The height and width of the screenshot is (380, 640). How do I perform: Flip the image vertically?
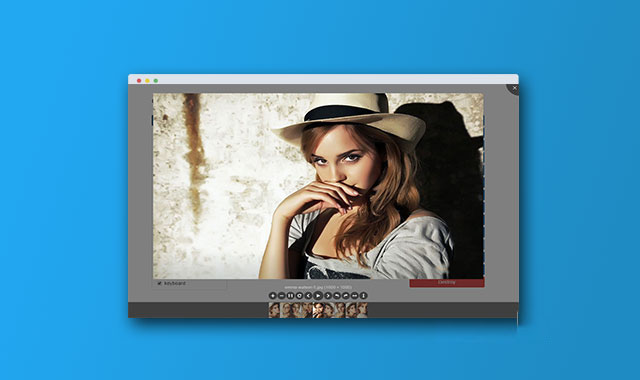pyautogui.click(x=364, y=296)
